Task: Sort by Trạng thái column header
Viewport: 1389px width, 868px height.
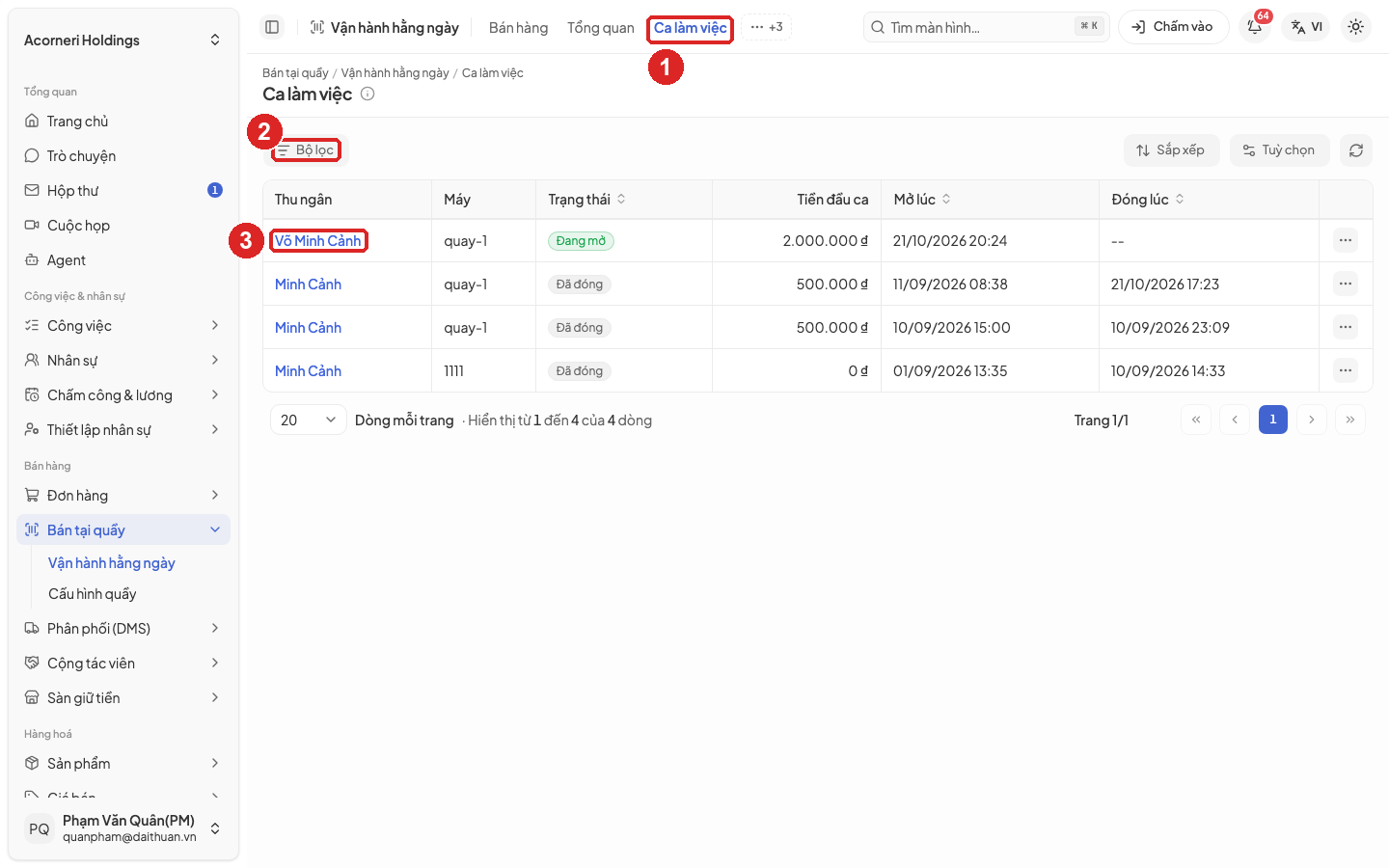Action: [x=587, y=200]
